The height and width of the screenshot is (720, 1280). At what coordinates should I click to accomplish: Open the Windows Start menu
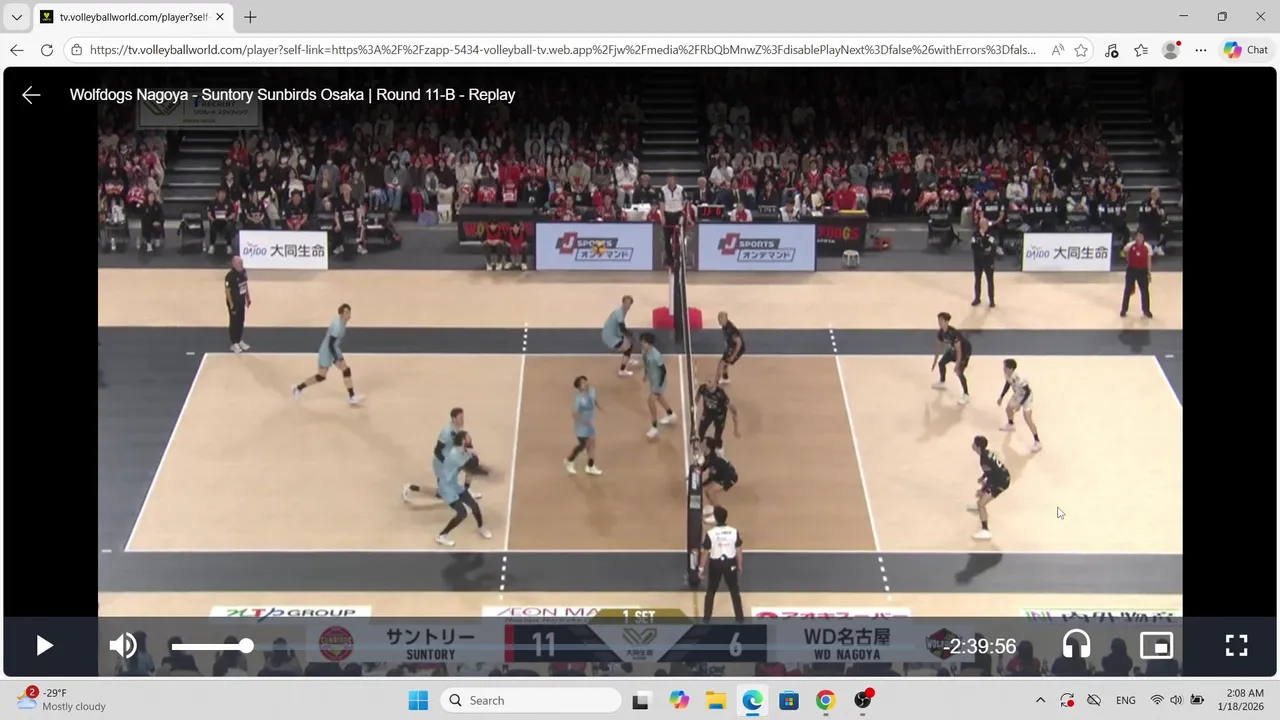click(x=418, y=700)
